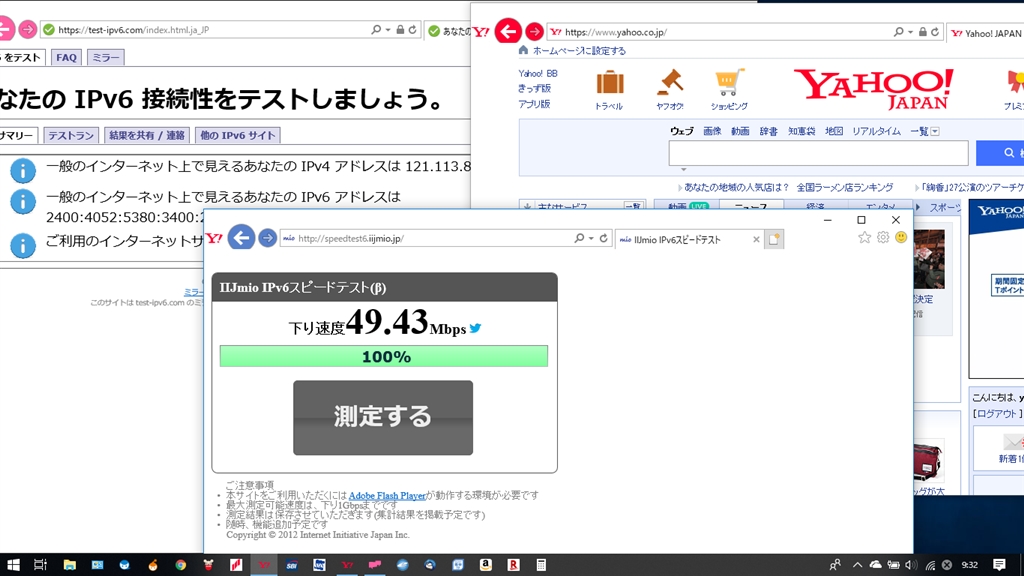Focus the Yahoo web search input box
The width and height of the screenshot is (1024, 576).
(x=818, y=153)
